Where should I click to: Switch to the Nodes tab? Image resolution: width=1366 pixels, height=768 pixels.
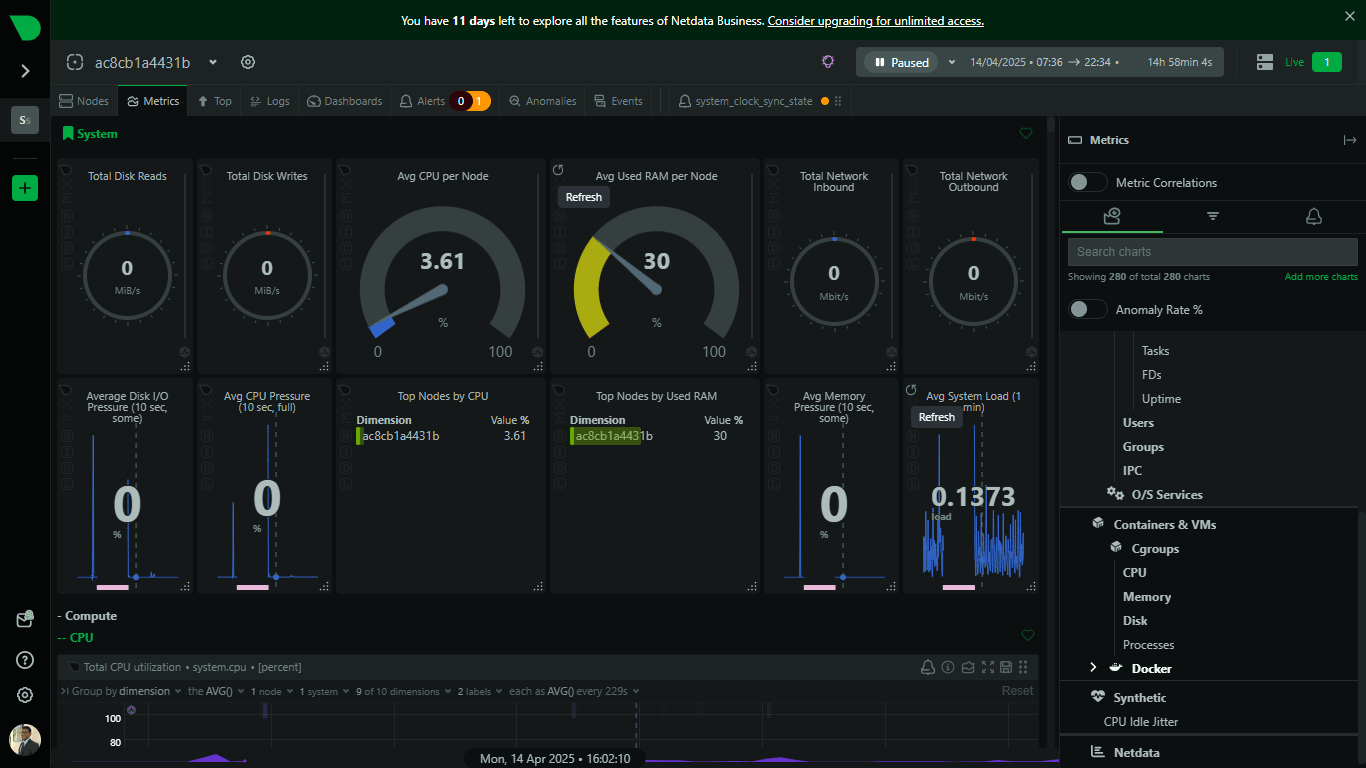click(84, 101)
